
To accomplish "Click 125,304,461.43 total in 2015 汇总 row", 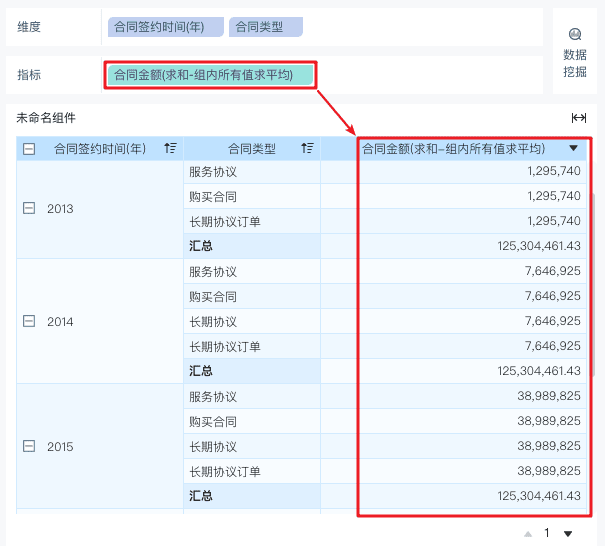I will point(539,496).
